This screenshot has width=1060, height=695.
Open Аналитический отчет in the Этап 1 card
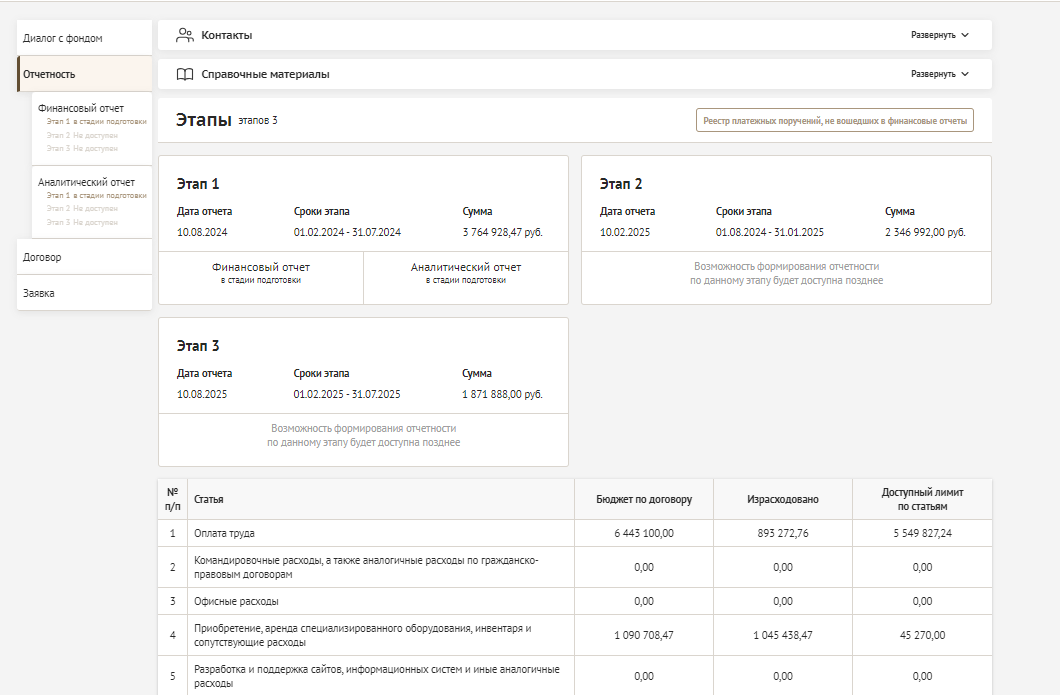pos(466,272)
